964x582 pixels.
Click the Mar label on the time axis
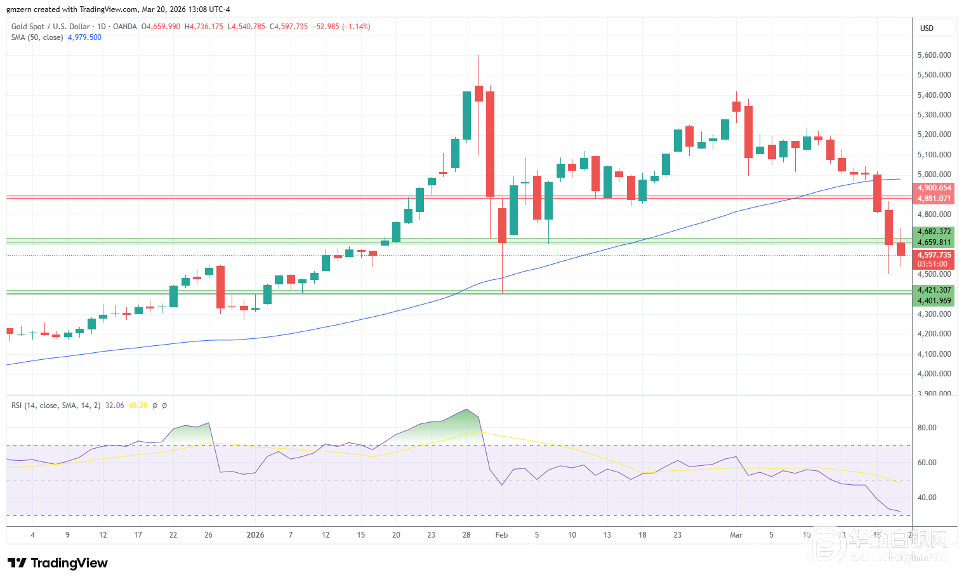tap(736, 535)
